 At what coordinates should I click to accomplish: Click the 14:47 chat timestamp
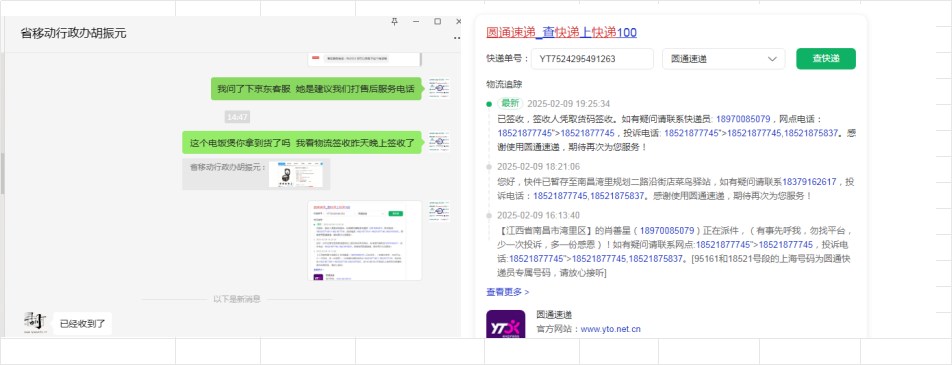237,117
